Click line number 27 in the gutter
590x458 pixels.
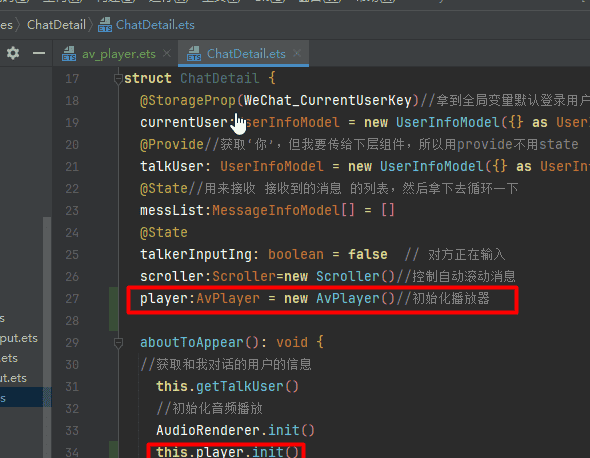(72, 299)
